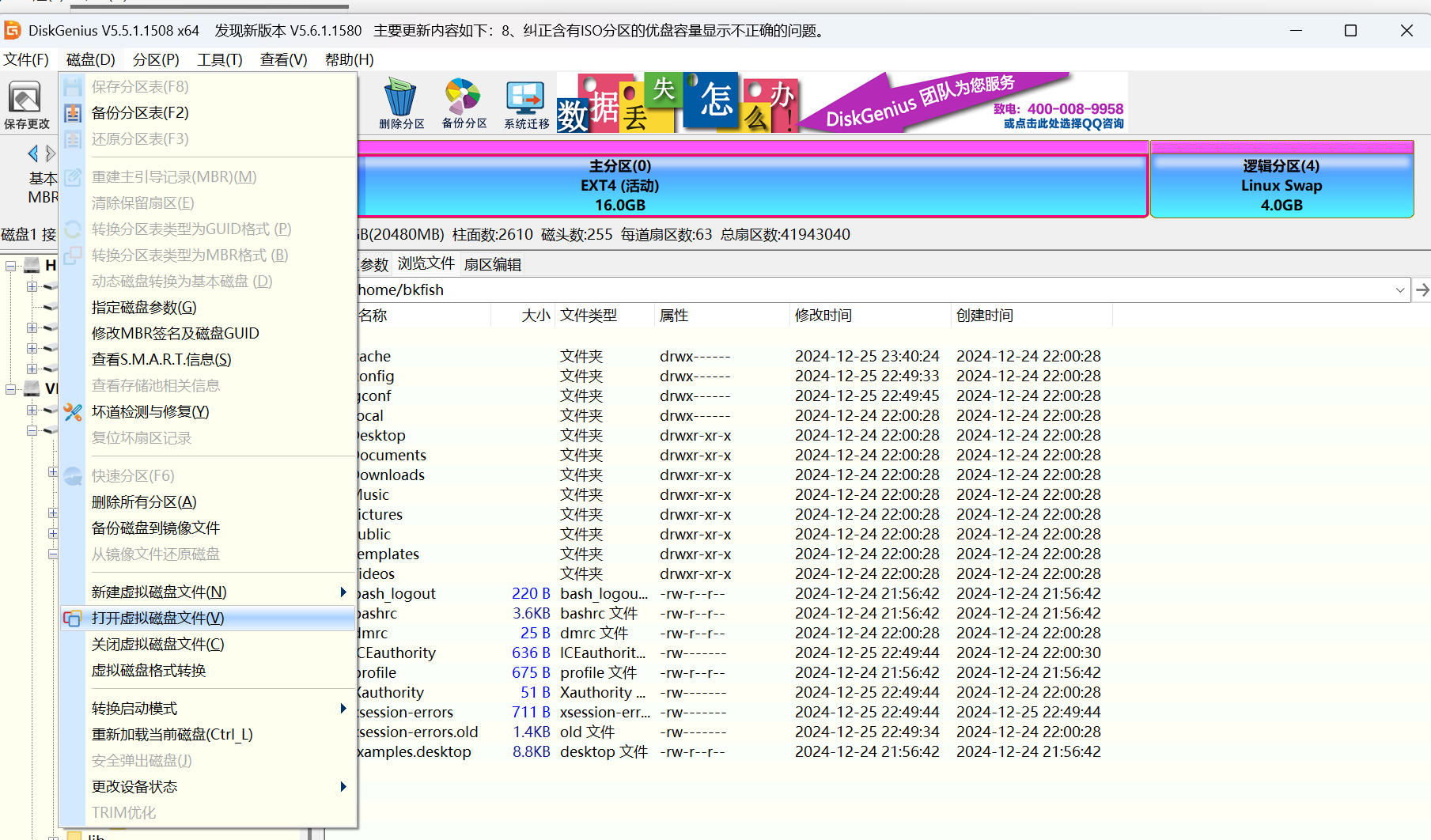The height and width of the screenshot is (840, 1431).
Task: Click the 备份分区 toolbar icon
Action: tap(464, 104)
